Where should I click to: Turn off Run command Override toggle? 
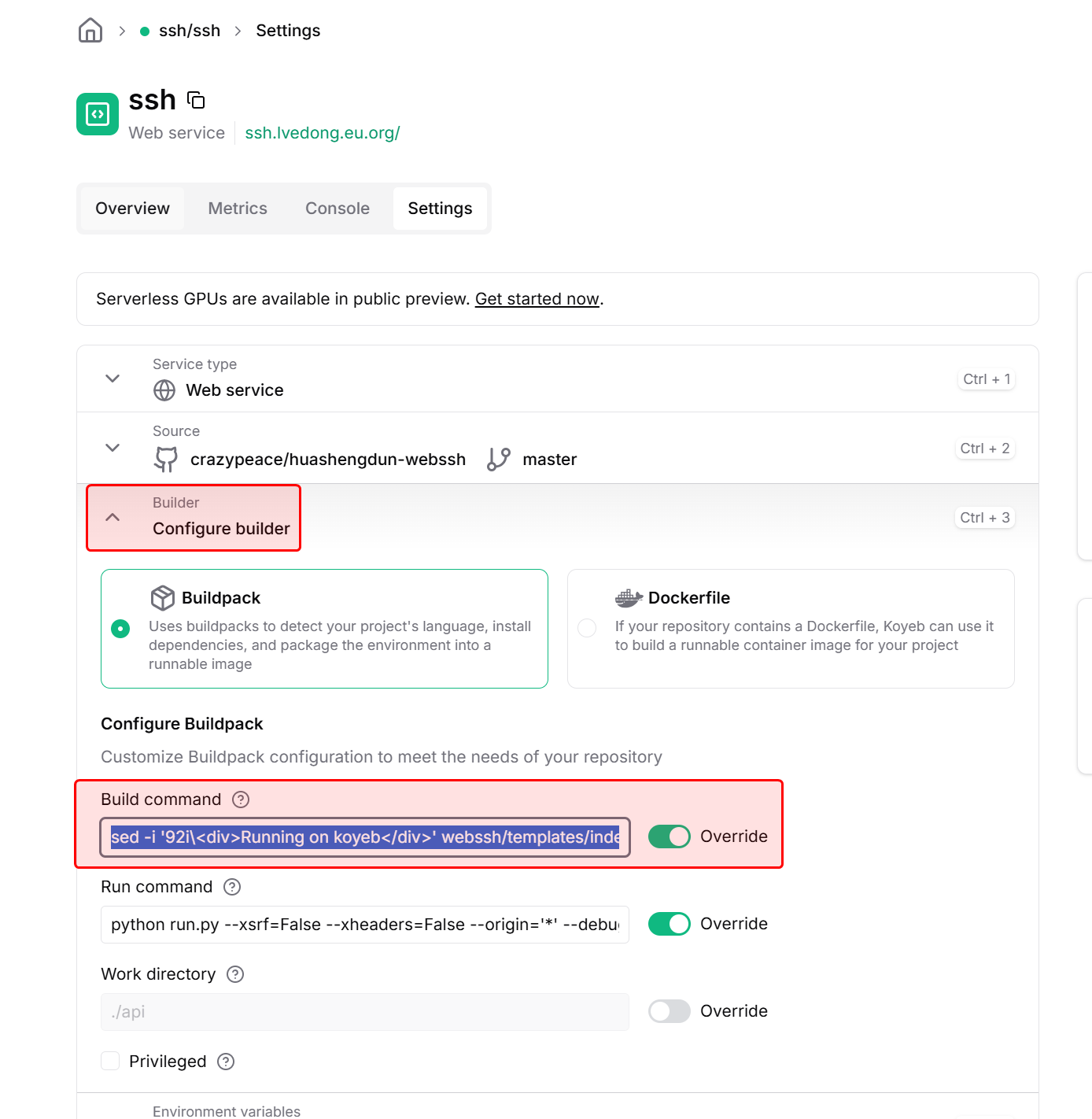[669, 924]
